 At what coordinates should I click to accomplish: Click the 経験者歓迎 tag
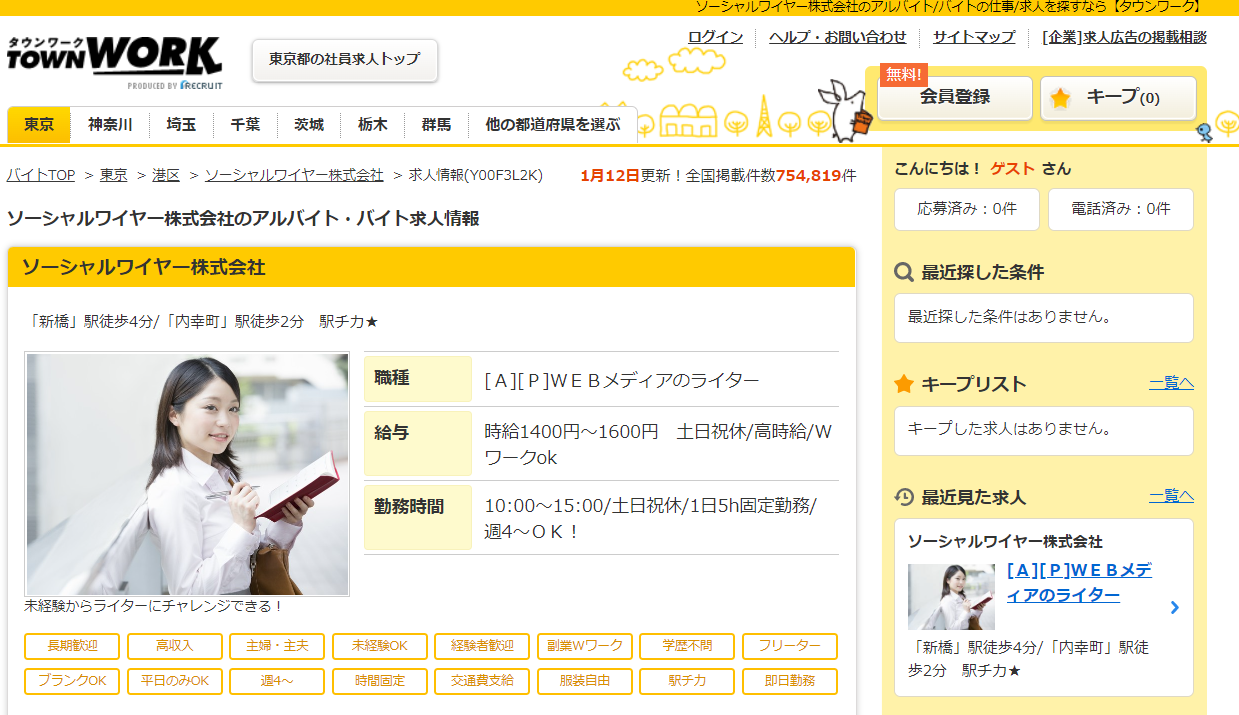(x=482, y=646)
